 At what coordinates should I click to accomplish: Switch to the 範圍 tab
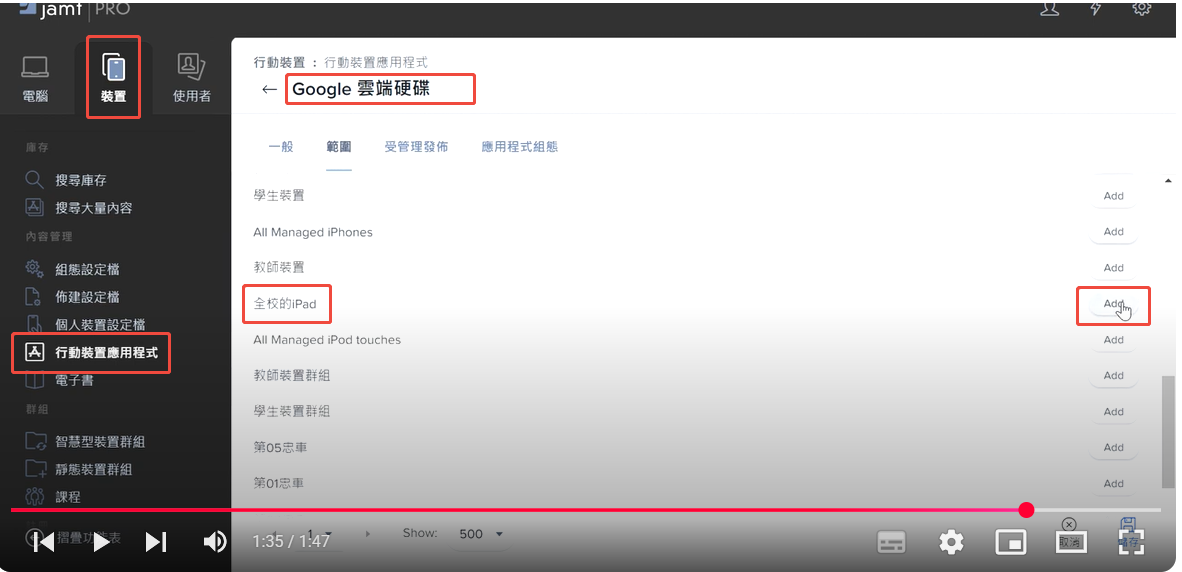[339, 147]
